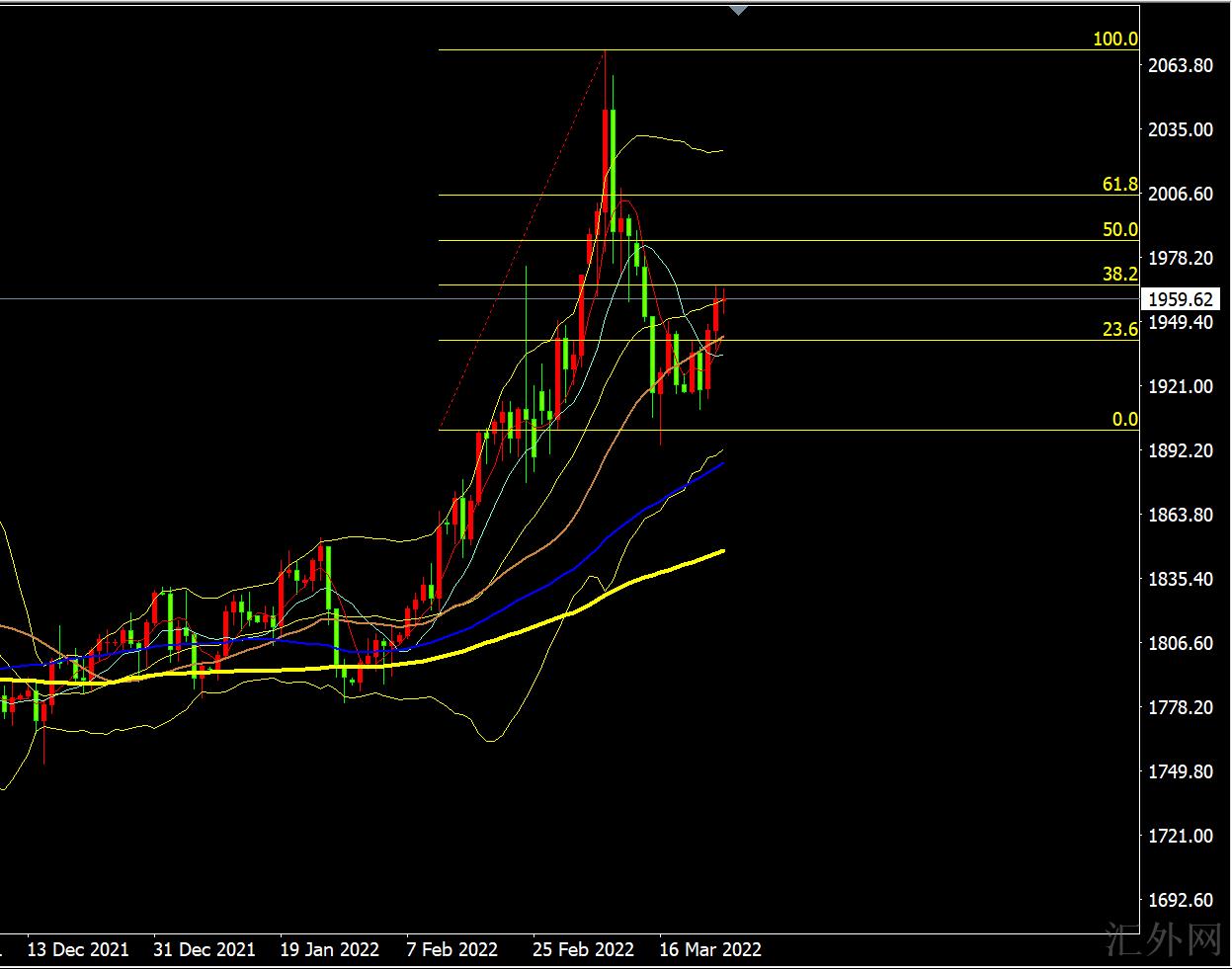Screen dimensions: 1232x969
Task: Click the chart shift triangle marker at top
Action: 738,11
